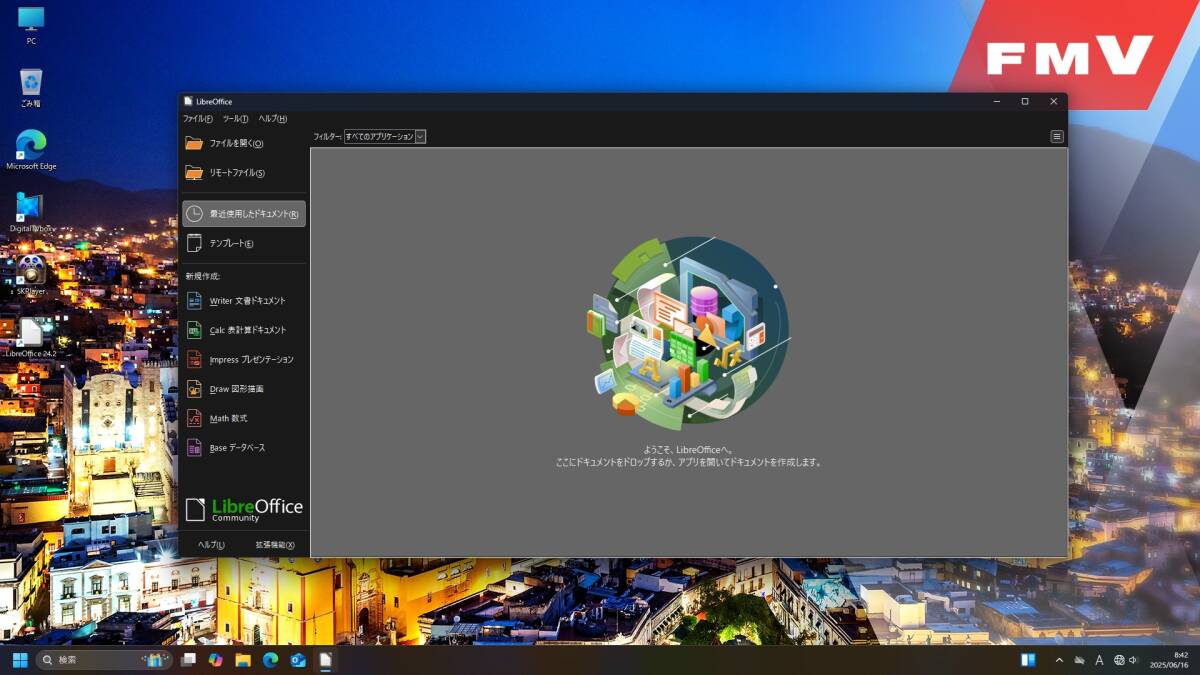Create a new Writer 文書ドキュメント
Viewport: 1200px width, 675px height.
click(243, 301)
